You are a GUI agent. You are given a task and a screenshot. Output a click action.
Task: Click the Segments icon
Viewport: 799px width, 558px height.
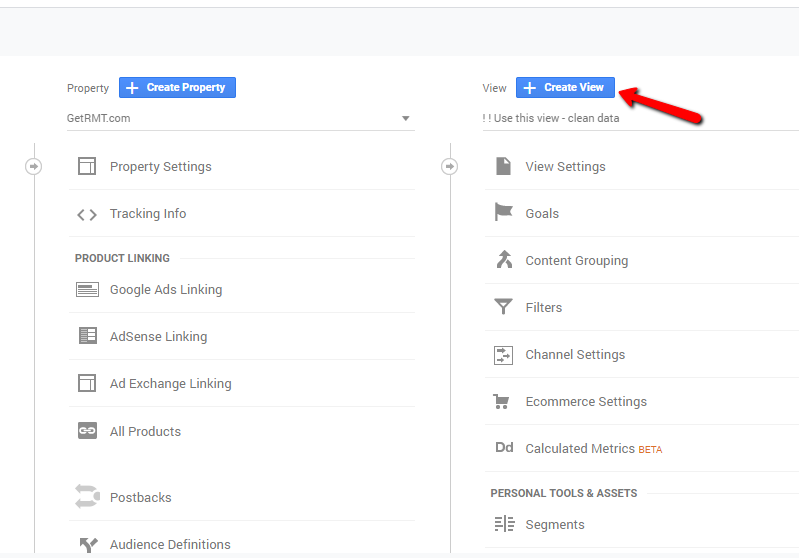[x=504, y=523]
